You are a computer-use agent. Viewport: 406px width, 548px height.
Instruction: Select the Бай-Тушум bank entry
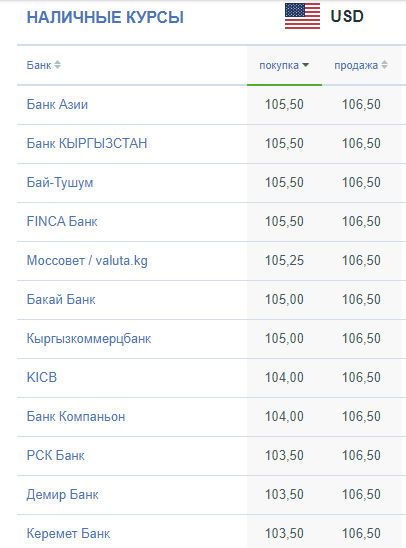[60, 183]
